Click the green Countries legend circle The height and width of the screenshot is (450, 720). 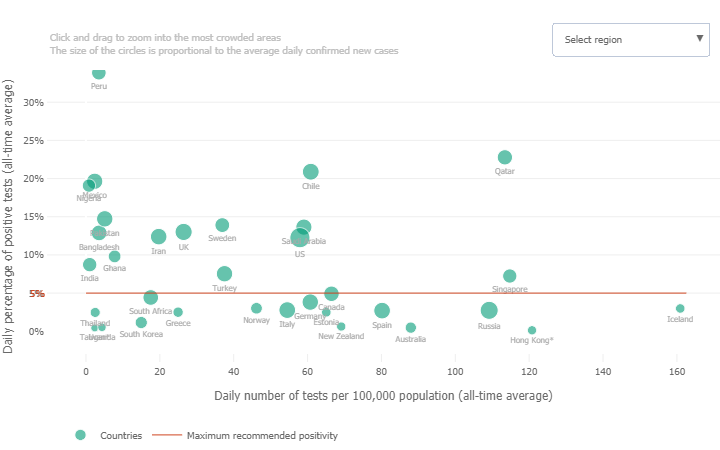[80, 435]
